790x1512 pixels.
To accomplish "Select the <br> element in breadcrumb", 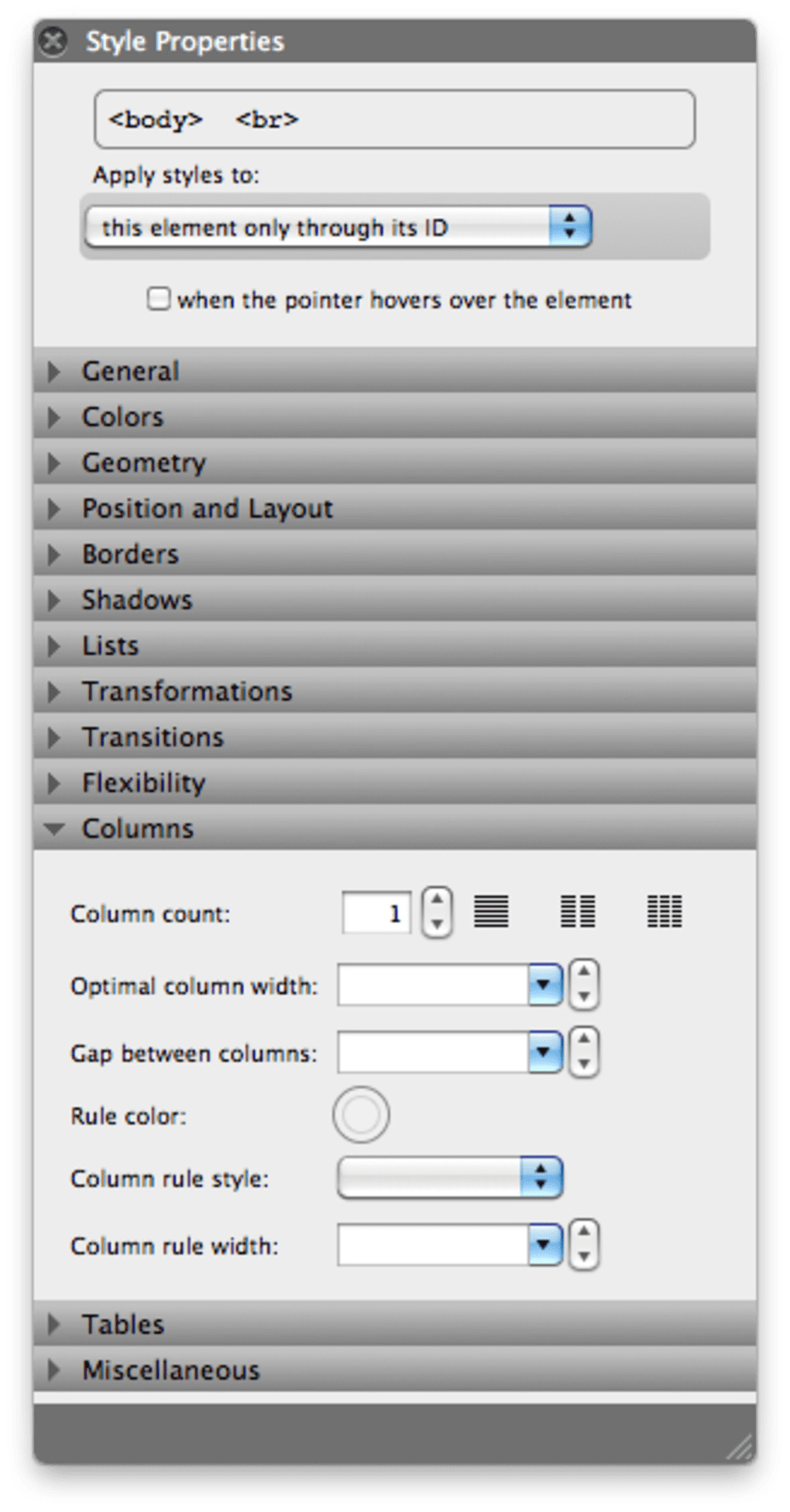I will (x=266, y=120).
